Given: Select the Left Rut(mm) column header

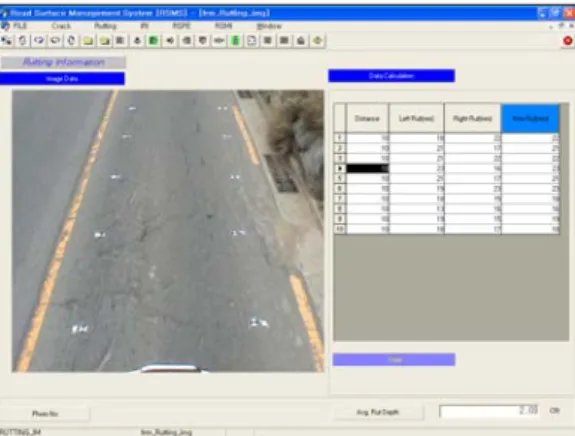Looking at the screenshot, I should point(417,118).
